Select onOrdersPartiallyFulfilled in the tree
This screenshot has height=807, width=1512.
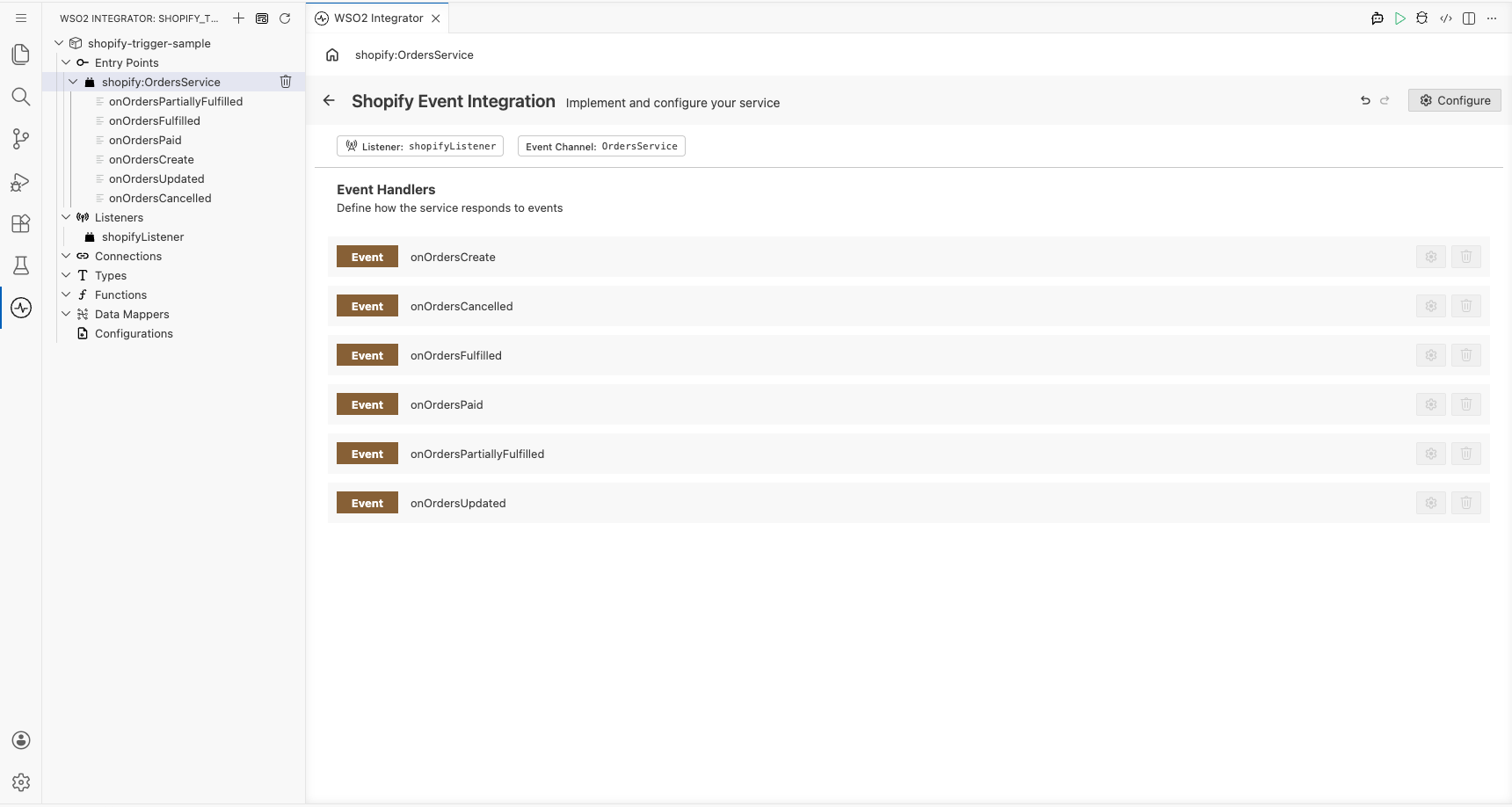pos(176,101)
